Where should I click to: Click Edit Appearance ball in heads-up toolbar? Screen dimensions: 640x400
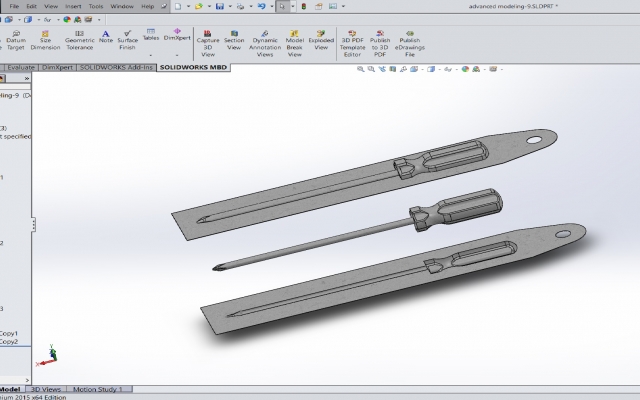click(x=465, y=69)
